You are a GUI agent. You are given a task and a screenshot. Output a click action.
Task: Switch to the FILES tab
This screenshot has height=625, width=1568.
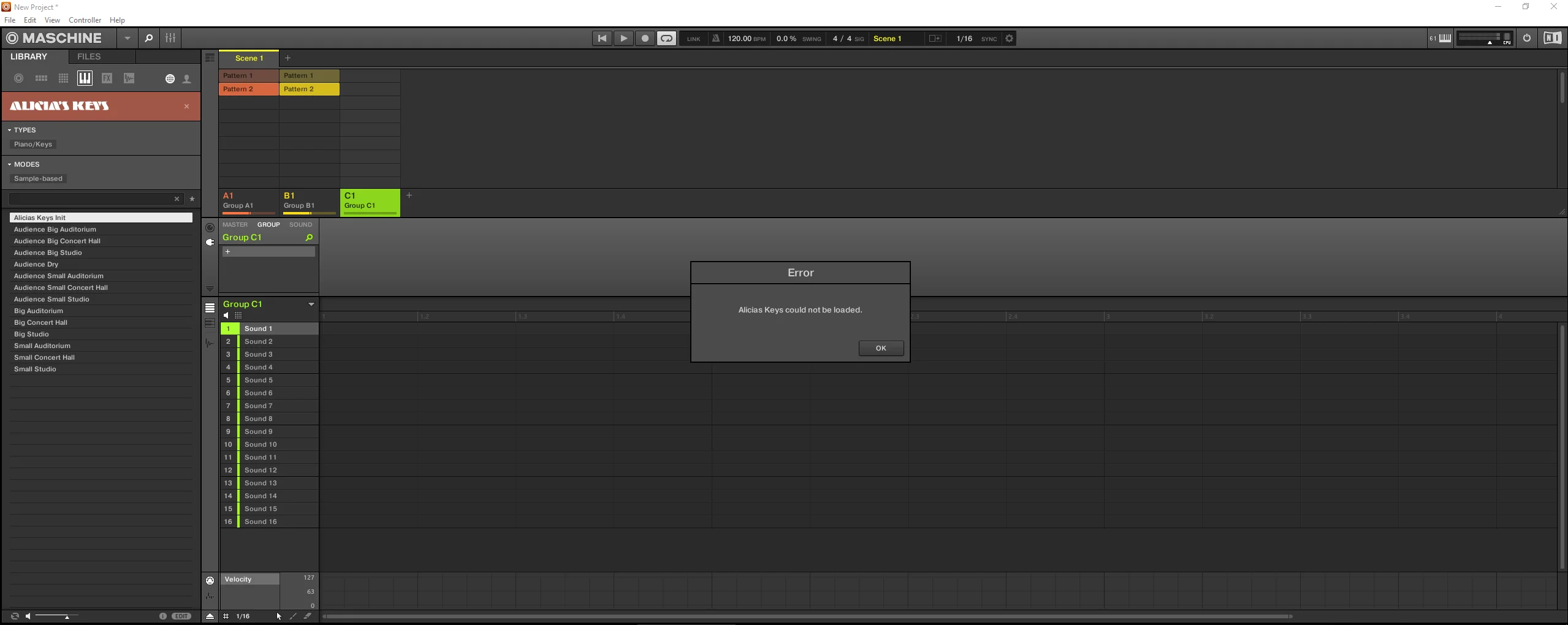coord(89,56)
